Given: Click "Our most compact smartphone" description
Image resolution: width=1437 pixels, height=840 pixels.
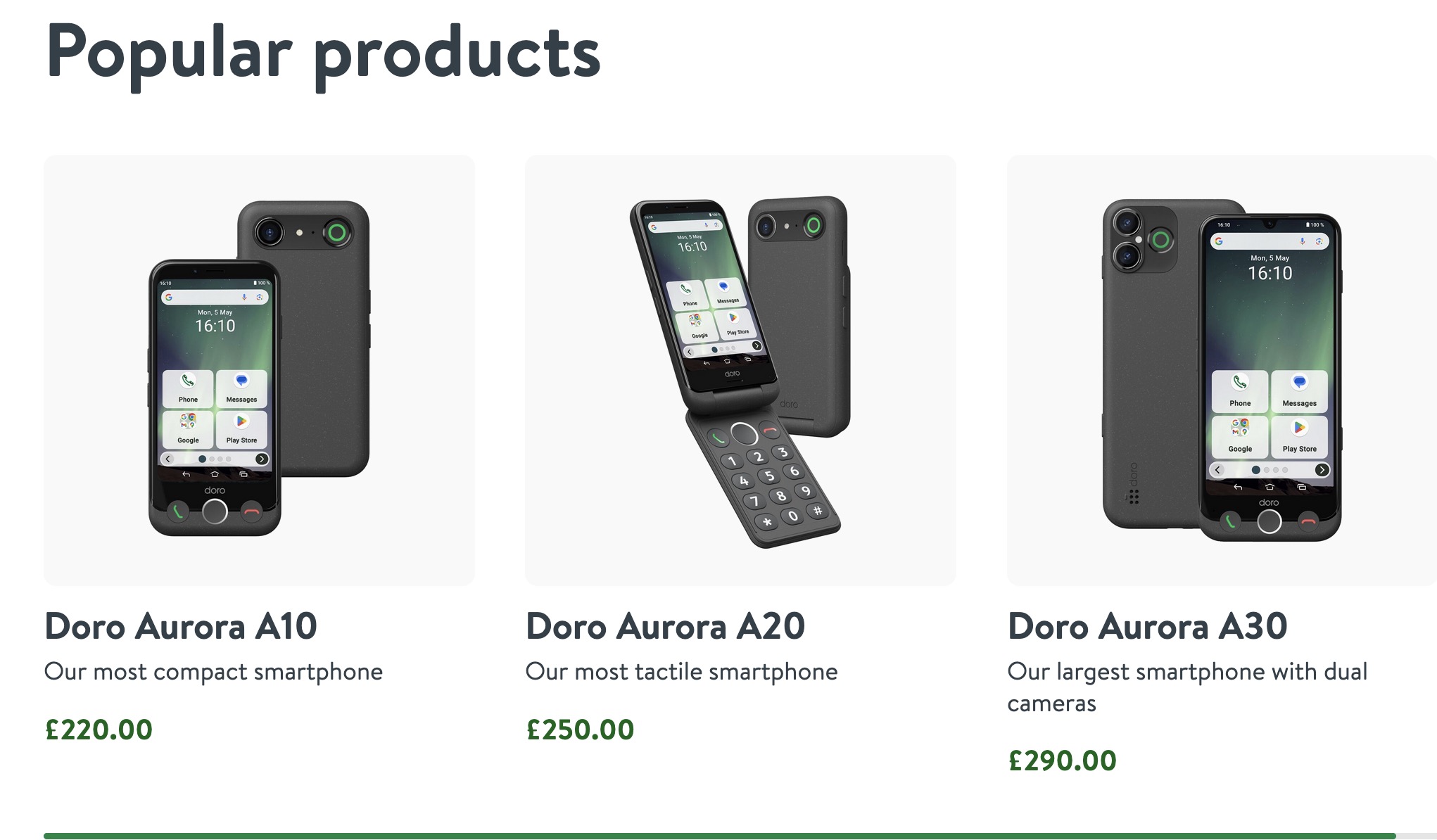Looking at the screenshot, I should [213, 672].
